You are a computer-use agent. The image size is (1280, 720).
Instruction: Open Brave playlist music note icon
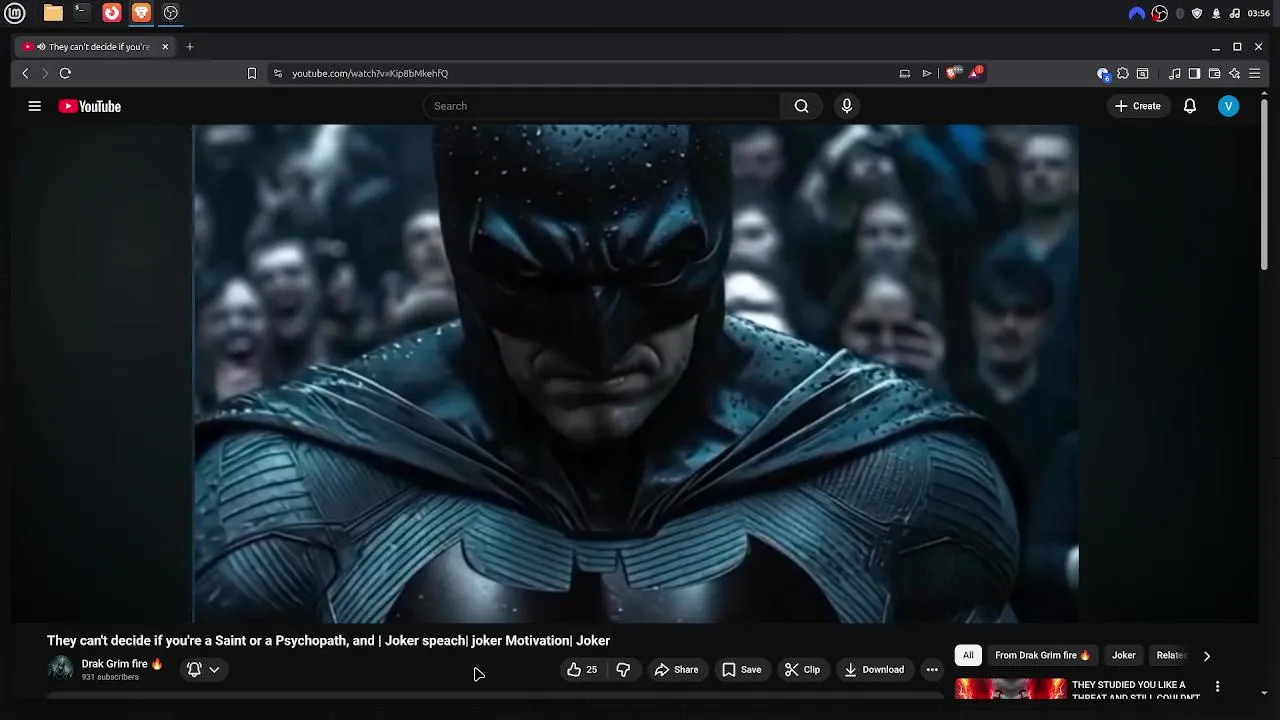coord(1175,73)
